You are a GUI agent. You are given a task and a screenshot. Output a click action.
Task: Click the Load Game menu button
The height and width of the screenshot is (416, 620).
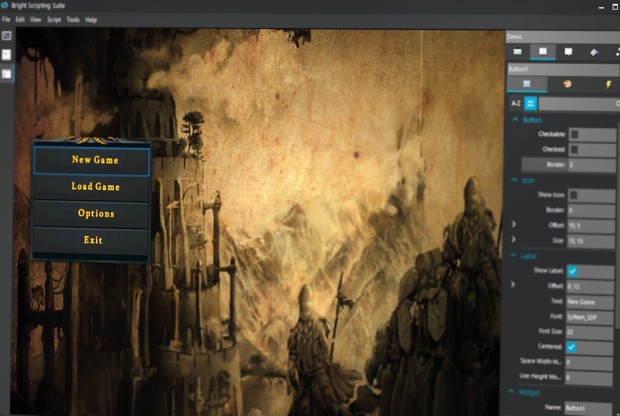tap(91, 187)
